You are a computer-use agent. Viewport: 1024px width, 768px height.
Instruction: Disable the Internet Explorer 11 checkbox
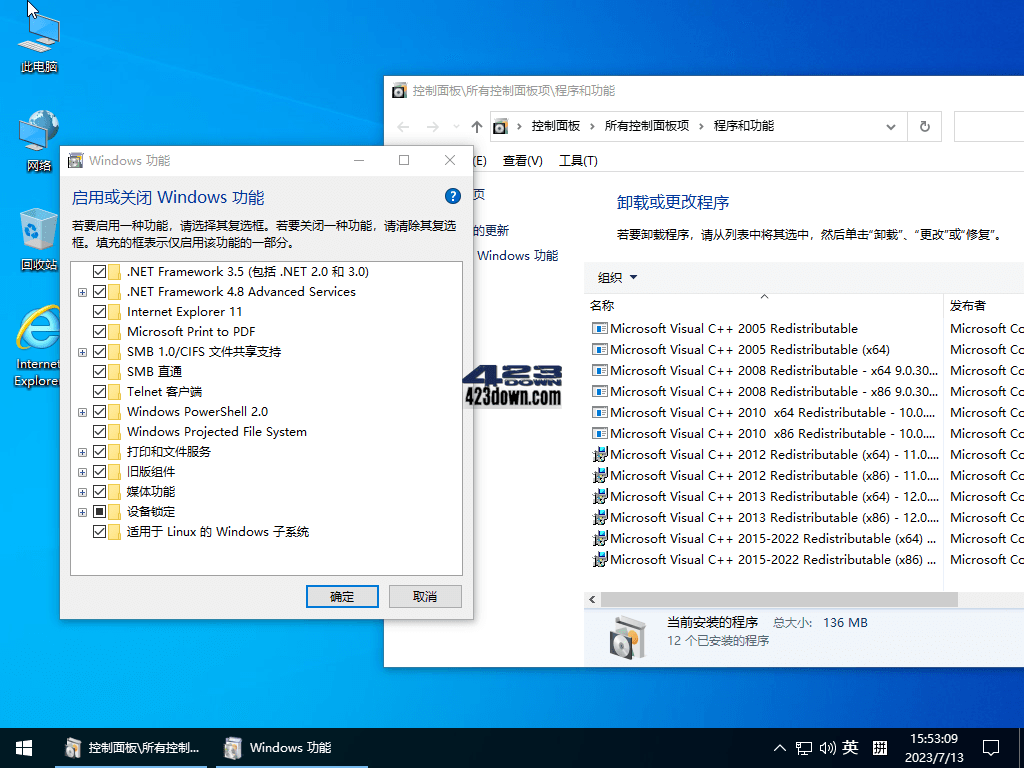pos(99,311)
